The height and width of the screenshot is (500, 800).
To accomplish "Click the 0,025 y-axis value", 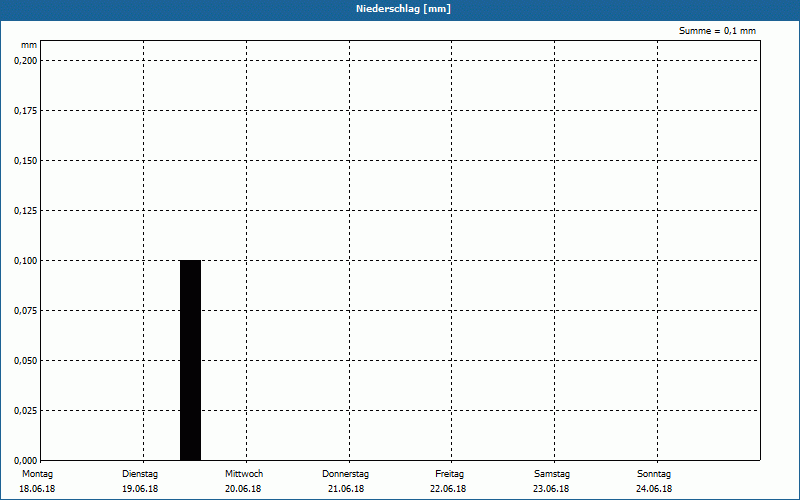I will [26, 411].
